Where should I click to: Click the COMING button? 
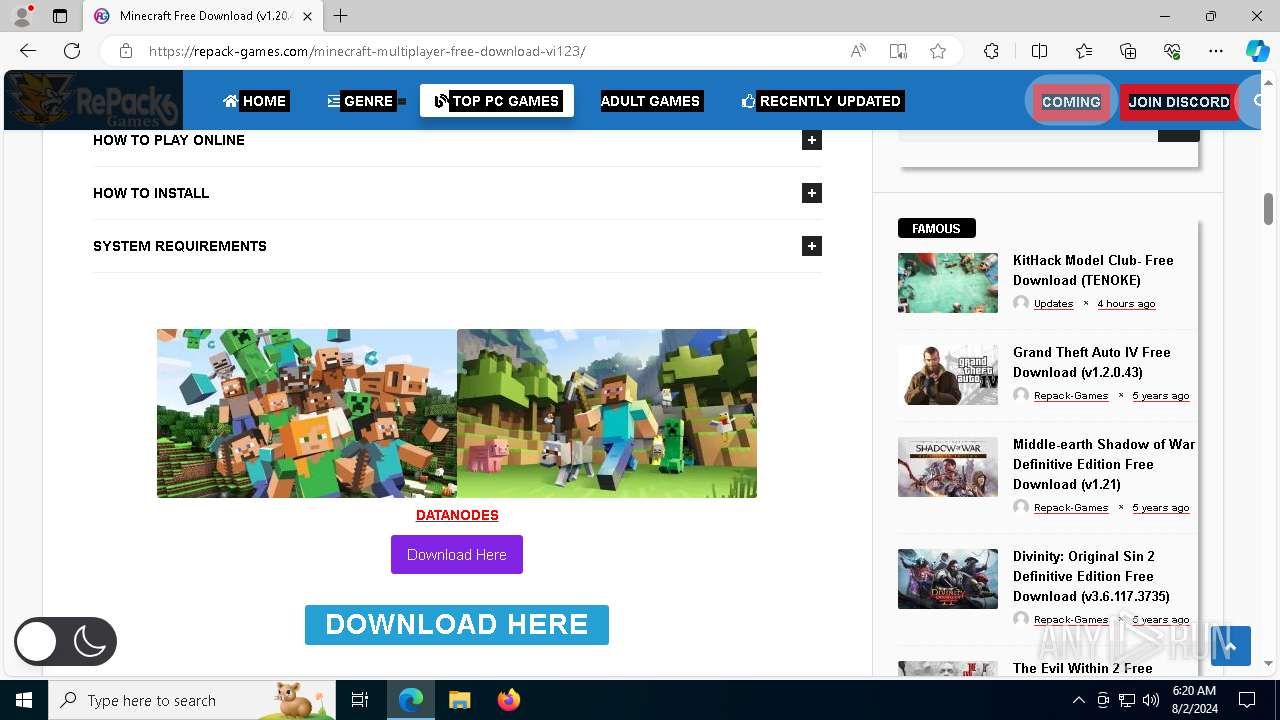tap(1071, 102)
